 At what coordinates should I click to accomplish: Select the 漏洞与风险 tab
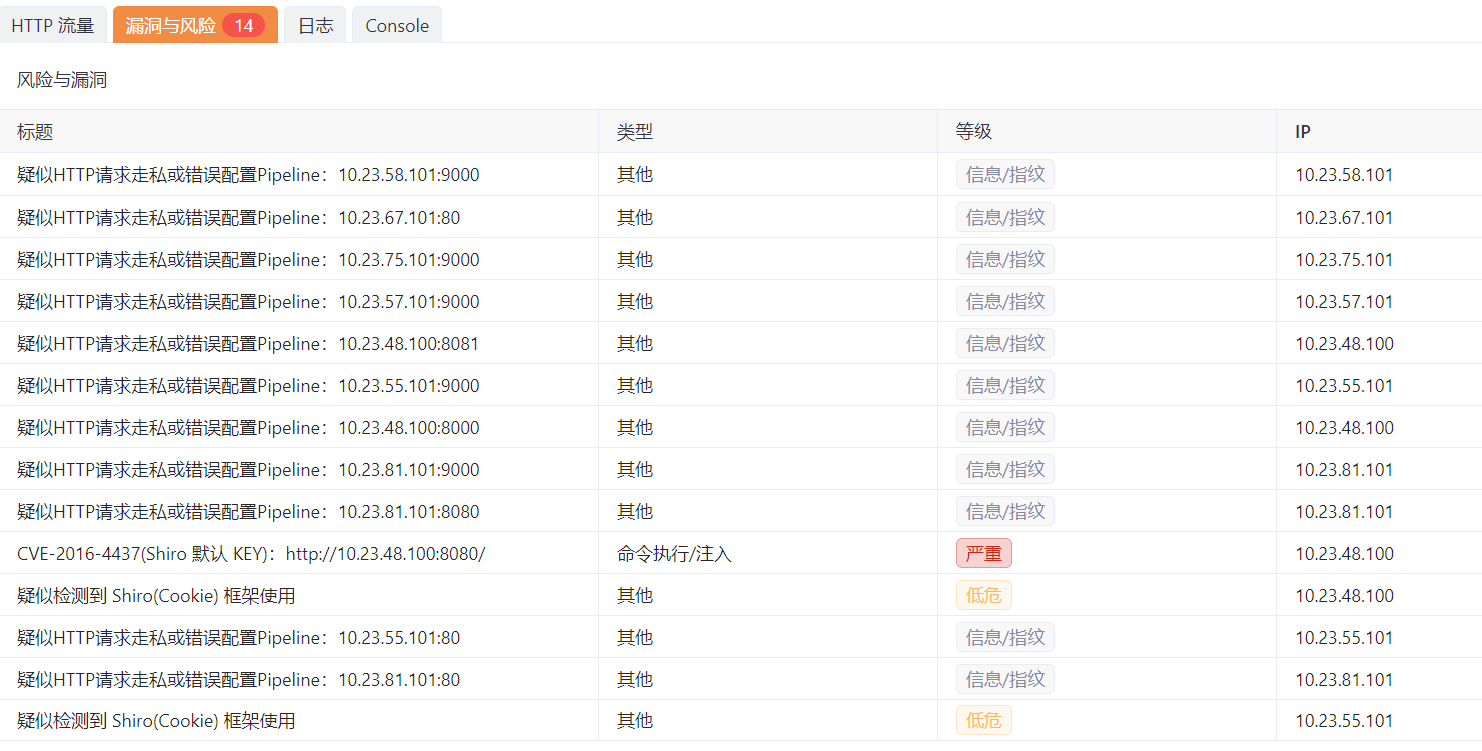(195, 25)
